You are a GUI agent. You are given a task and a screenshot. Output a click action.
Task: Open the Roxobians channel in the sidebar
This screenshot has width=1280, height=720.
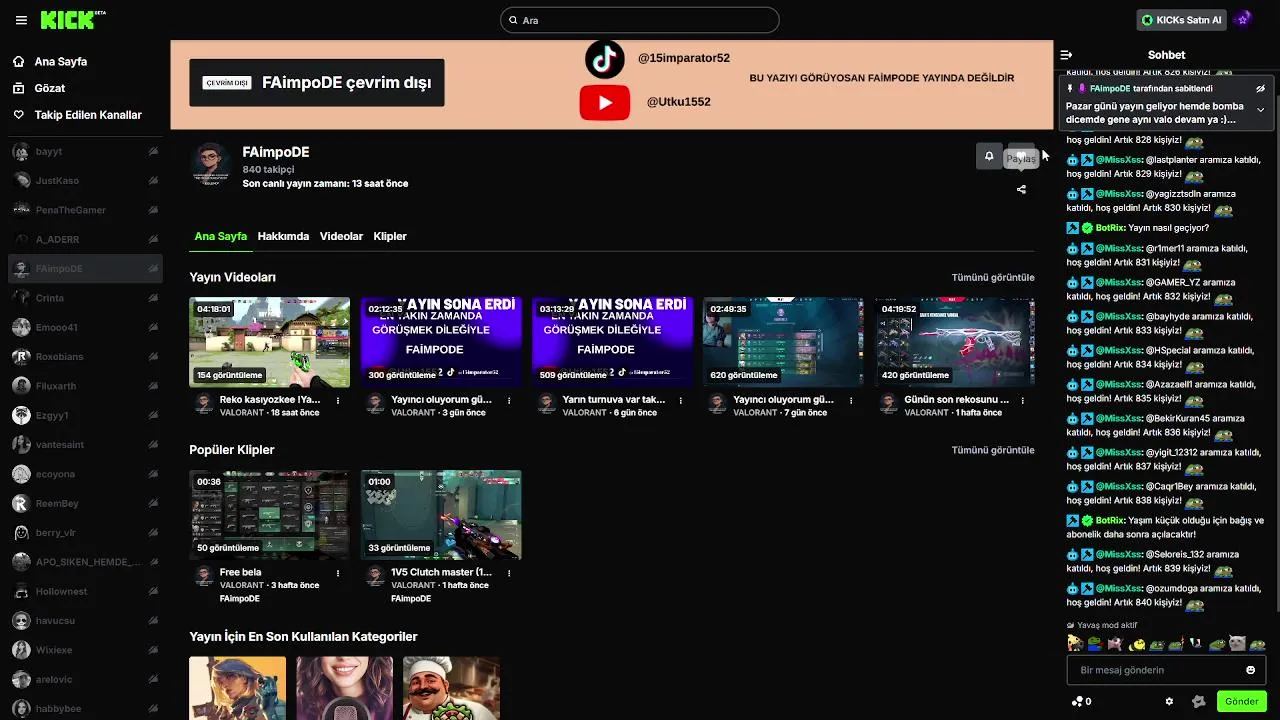click(85, 357)
